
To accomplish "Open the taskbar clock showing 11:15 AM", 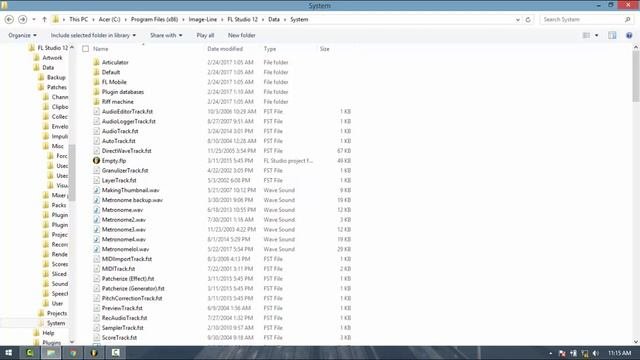I will point(620,353).
